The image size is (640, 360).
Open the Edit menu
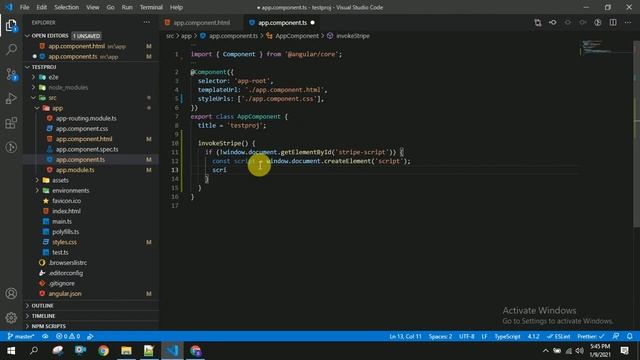click(42, 7)
